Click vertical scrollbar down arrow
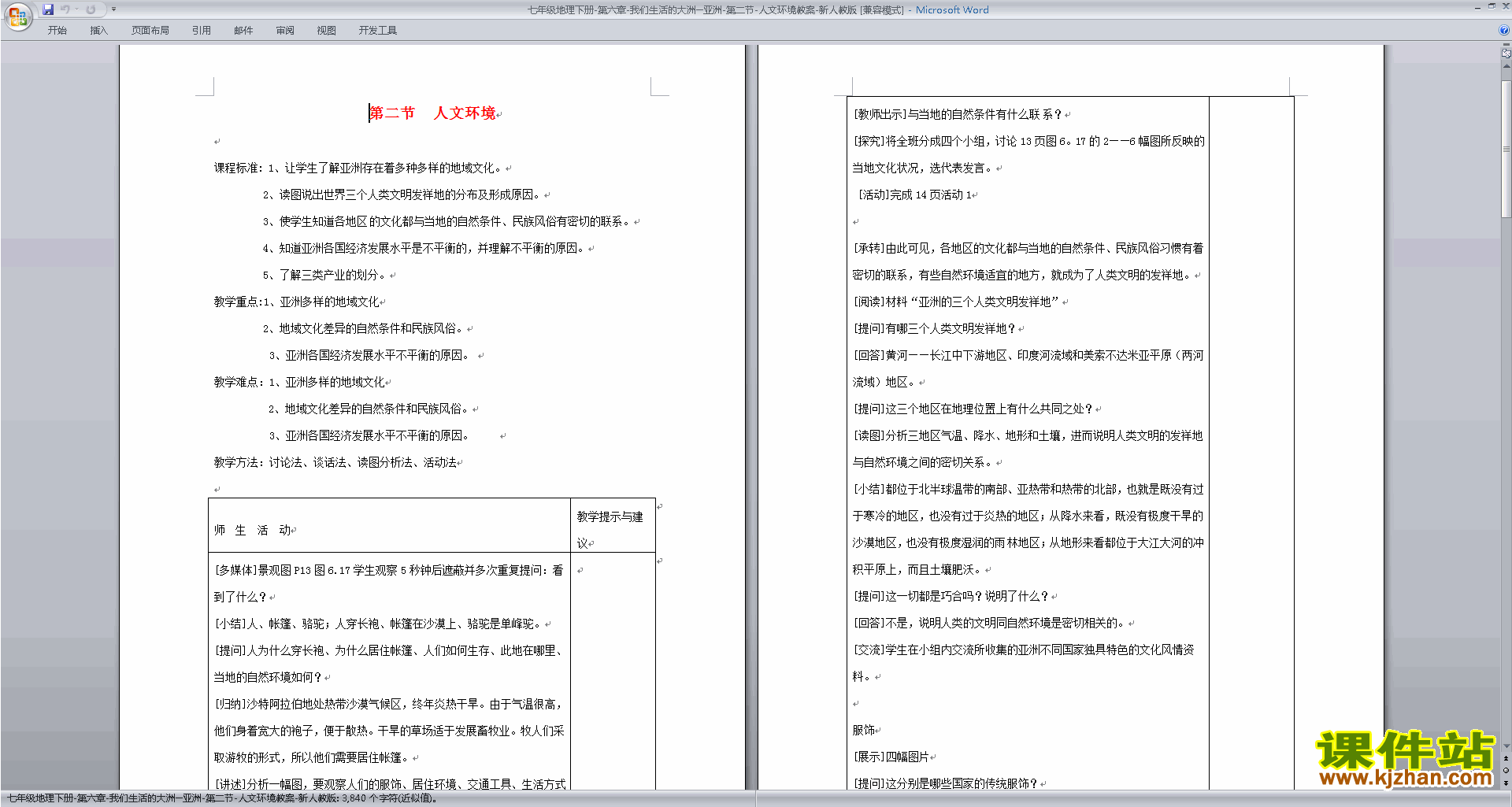Viewport: 1512px width, 807px height. pyautogui.click(x=1506, y=746)
